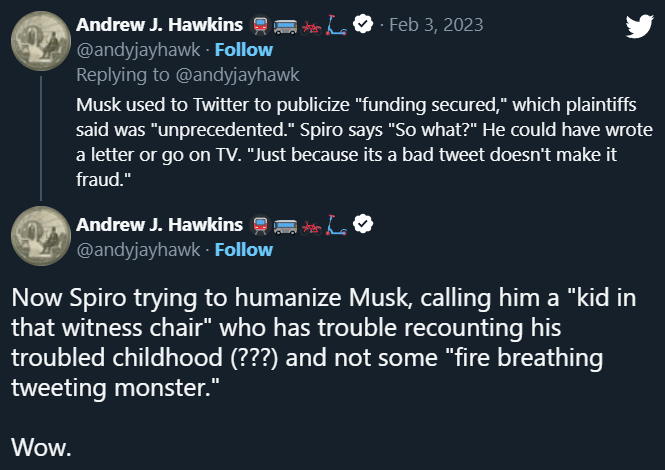Click the Andrew J. Hawkins name in the reply tweet
Image resolution: width=665 pixels, height=470 pixels.
tap(160, 223)
